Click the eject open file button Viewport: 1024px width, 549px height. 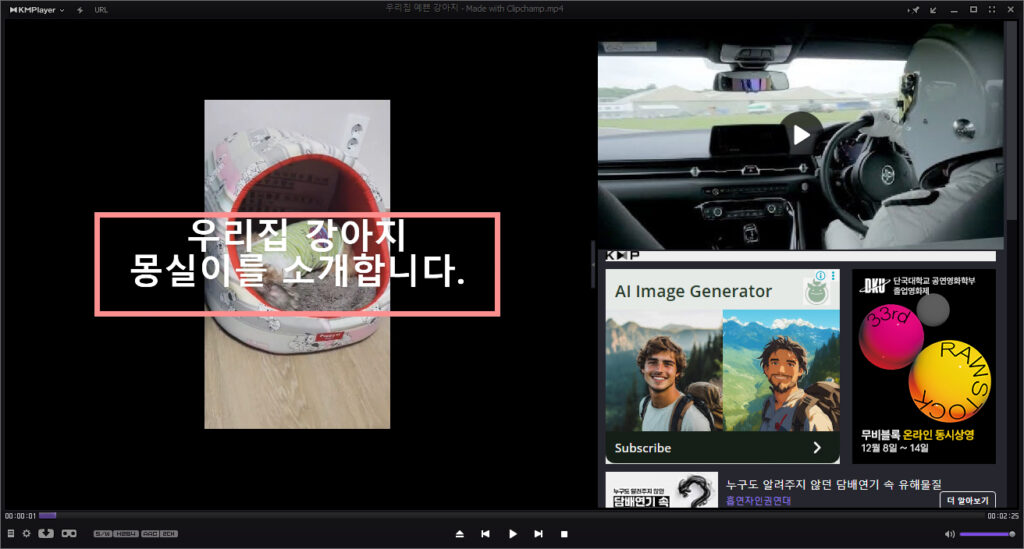coord(459,534)
